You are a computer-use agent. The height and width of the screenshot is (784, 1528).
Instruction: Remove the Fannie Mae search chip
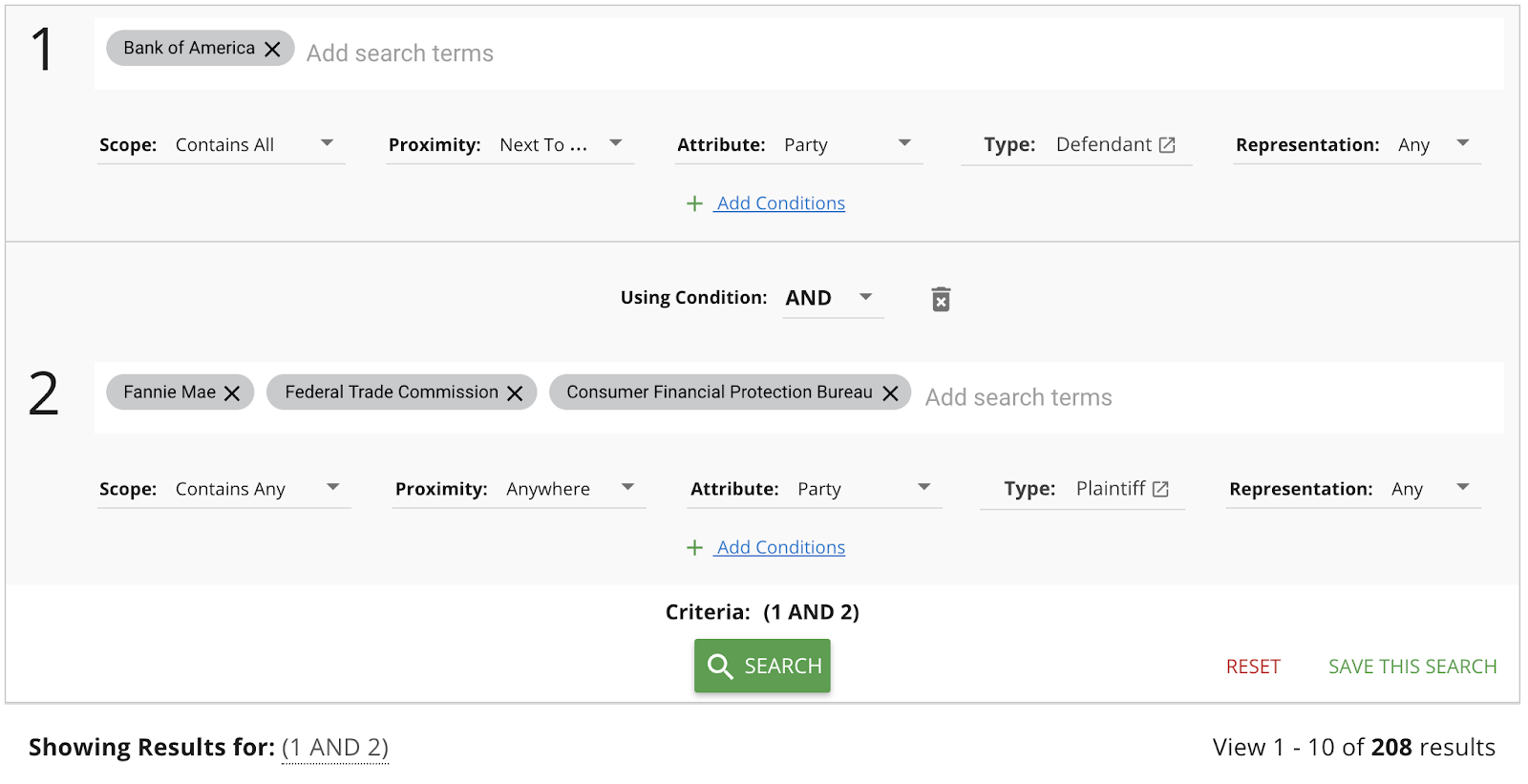click(x=232, y=393)
